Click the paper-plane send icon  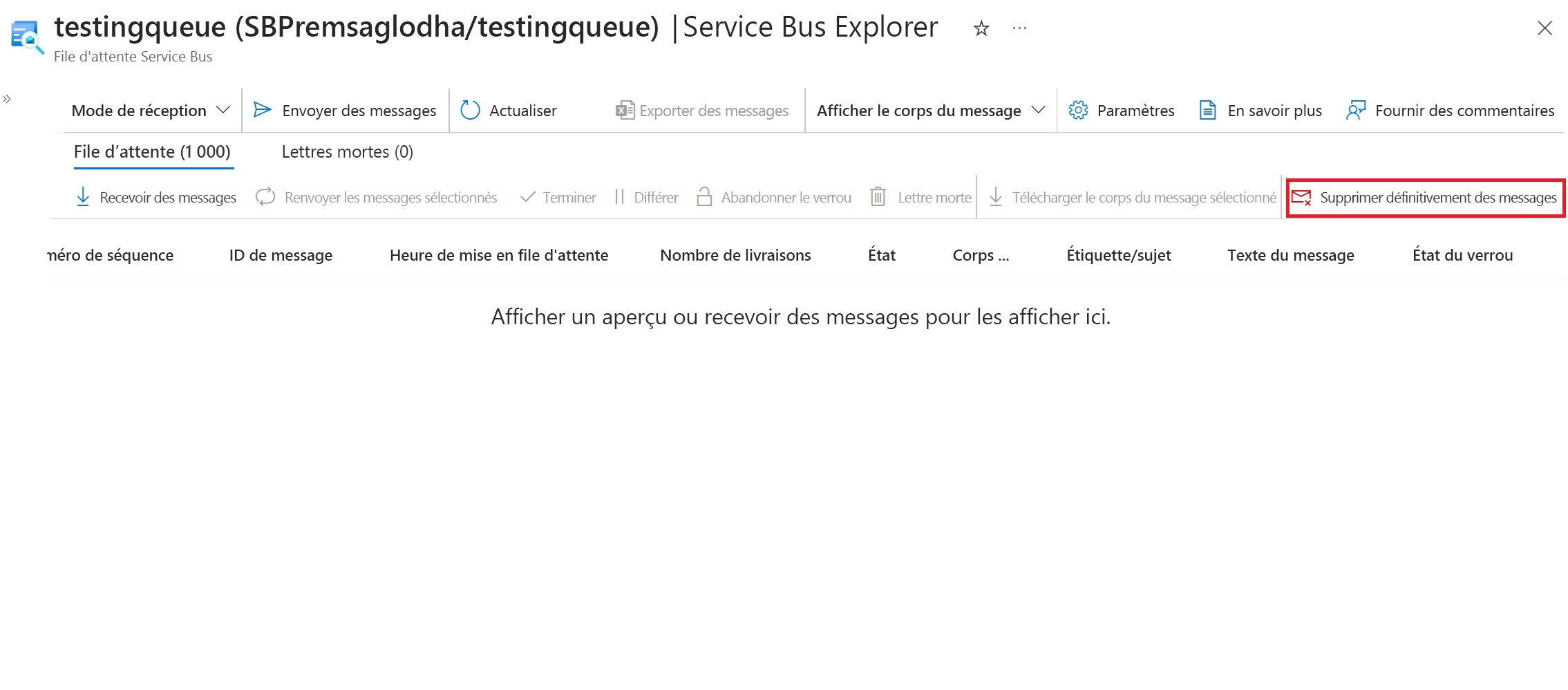(x=262, y=109)
